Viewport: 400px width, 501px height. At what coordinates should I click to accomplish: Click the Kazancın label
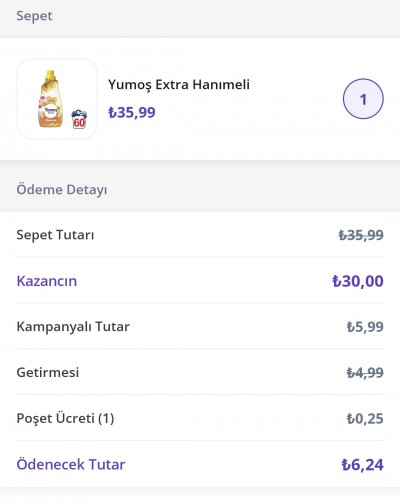(x=47, y=281)
